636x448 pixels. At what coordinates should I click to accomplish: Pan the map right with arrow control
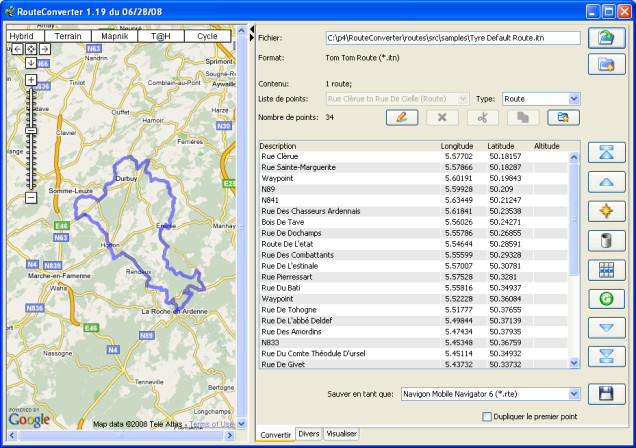pyautogui.click(x=45, y=49)
